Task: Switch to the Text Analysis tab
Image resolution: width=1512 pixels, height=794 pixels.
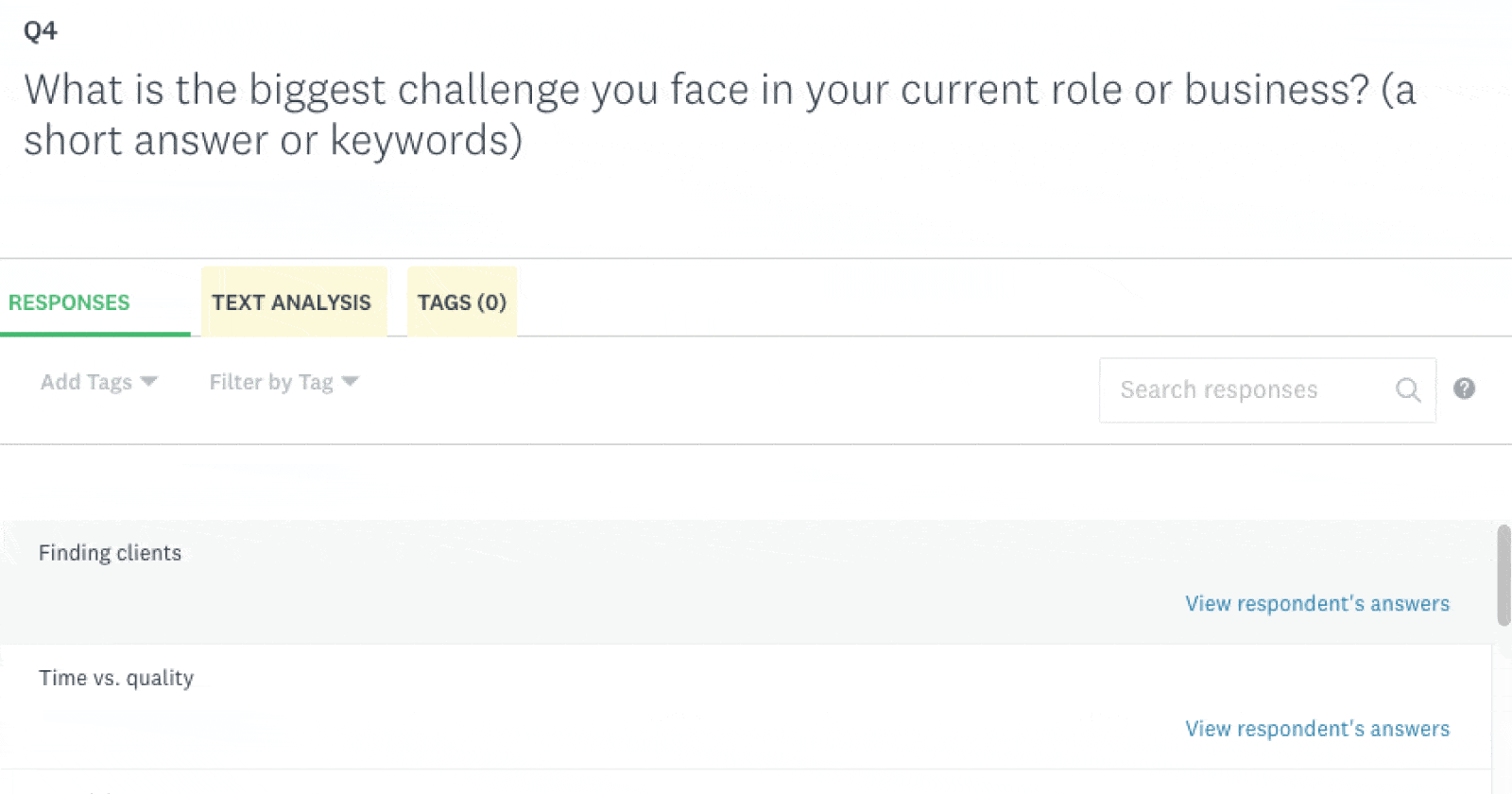Action: pos(291,302)
